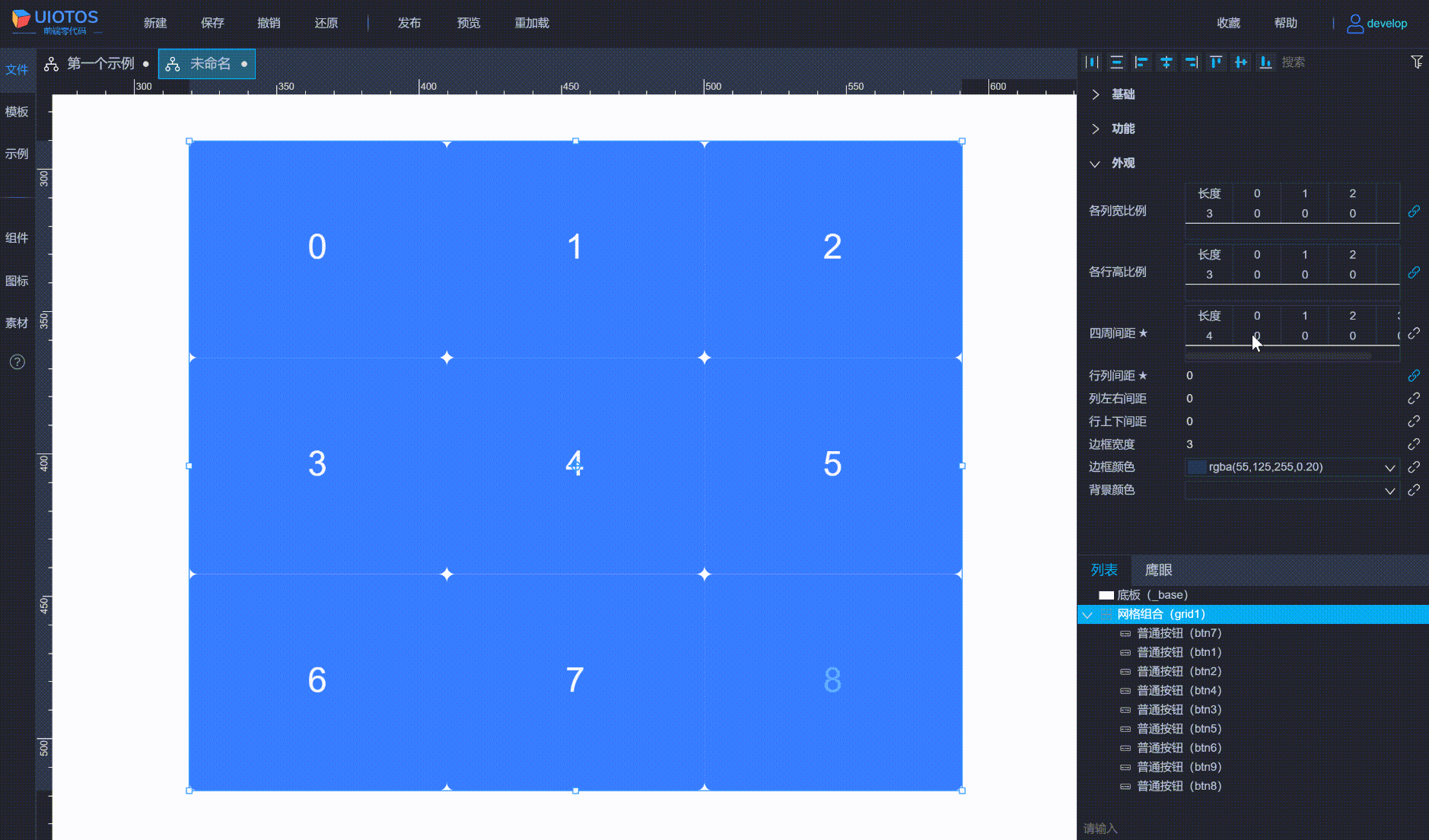Click the align left icon

click(1141, 62)
